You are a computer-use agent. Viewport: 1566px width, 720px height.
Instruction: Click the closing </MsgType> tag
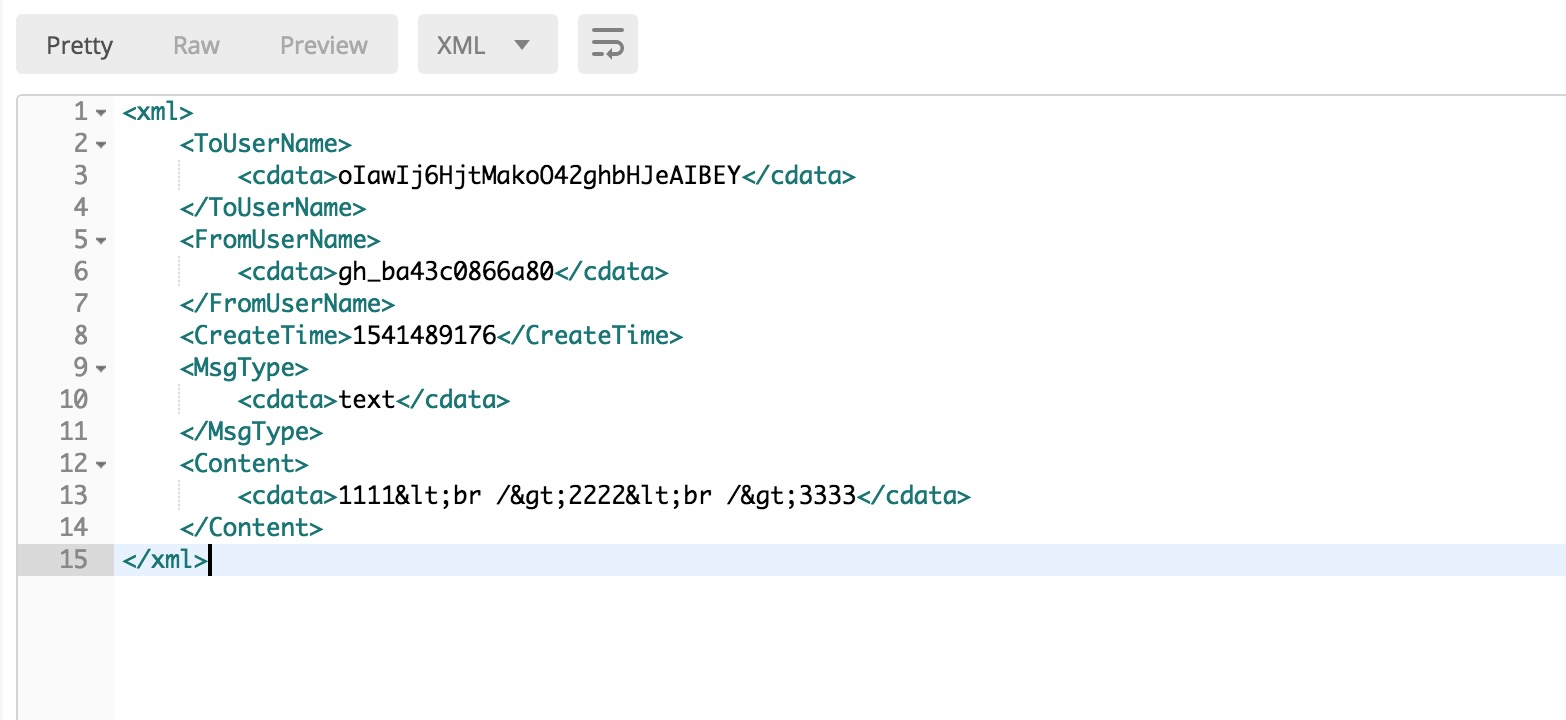pyautogui.click(x=252, y=432)
